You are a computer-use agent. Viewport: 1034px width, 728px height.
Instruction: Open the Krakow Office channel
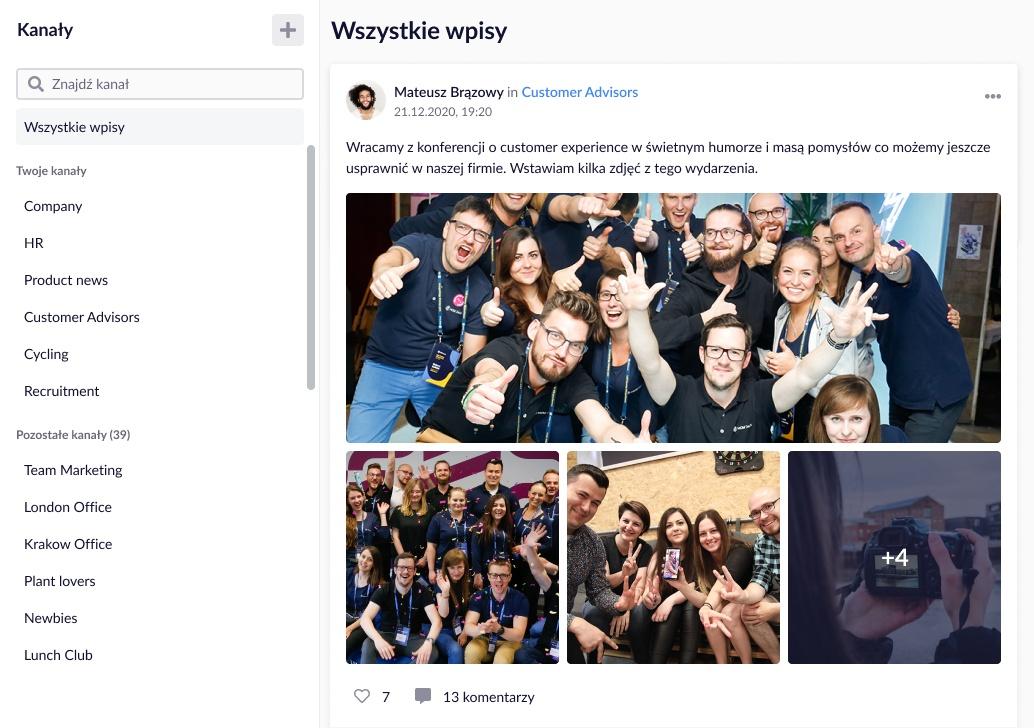click(68, 544)
